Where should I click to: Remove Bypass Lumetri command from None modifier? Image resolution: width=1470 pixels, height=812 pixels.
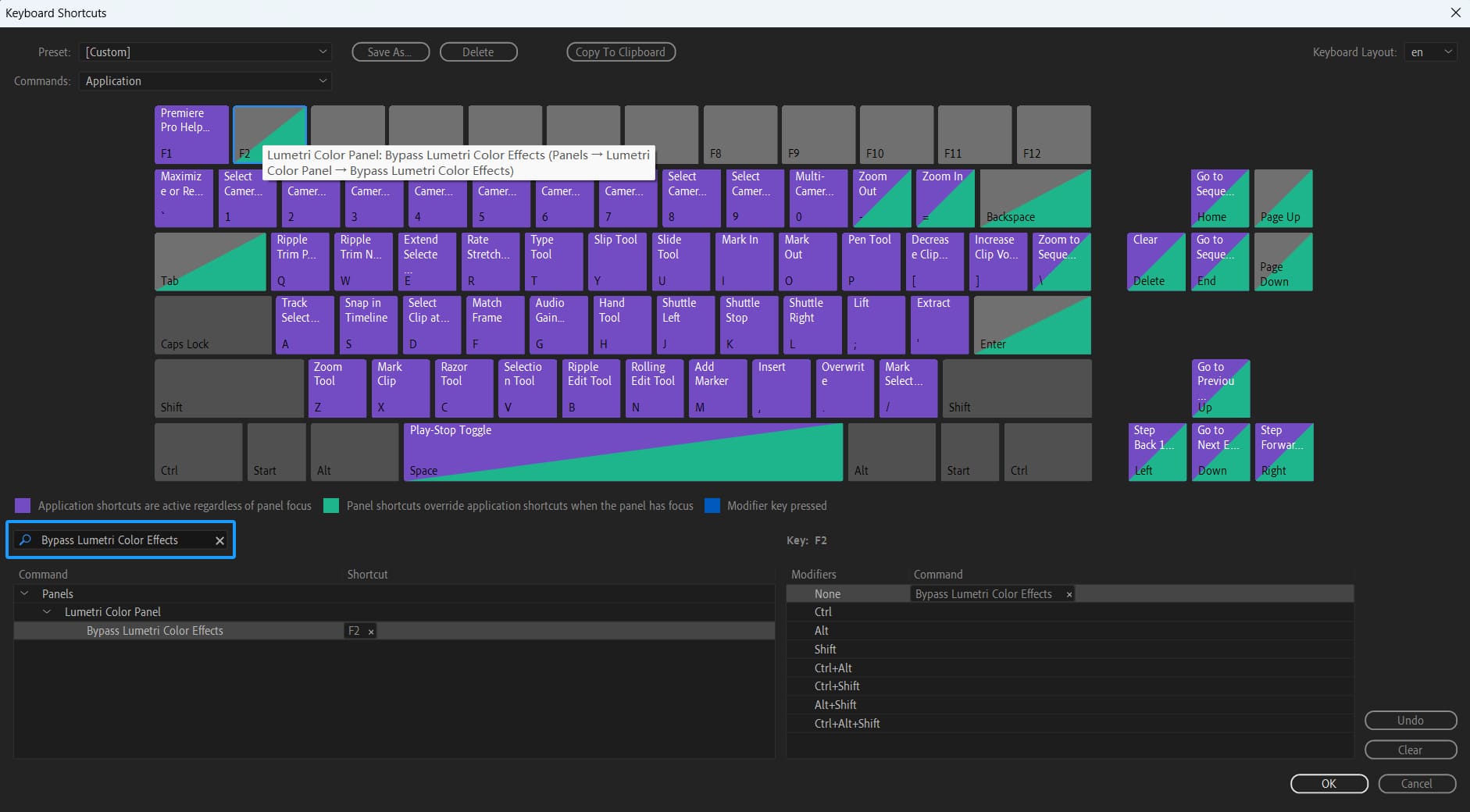(x=1069, y=595)
